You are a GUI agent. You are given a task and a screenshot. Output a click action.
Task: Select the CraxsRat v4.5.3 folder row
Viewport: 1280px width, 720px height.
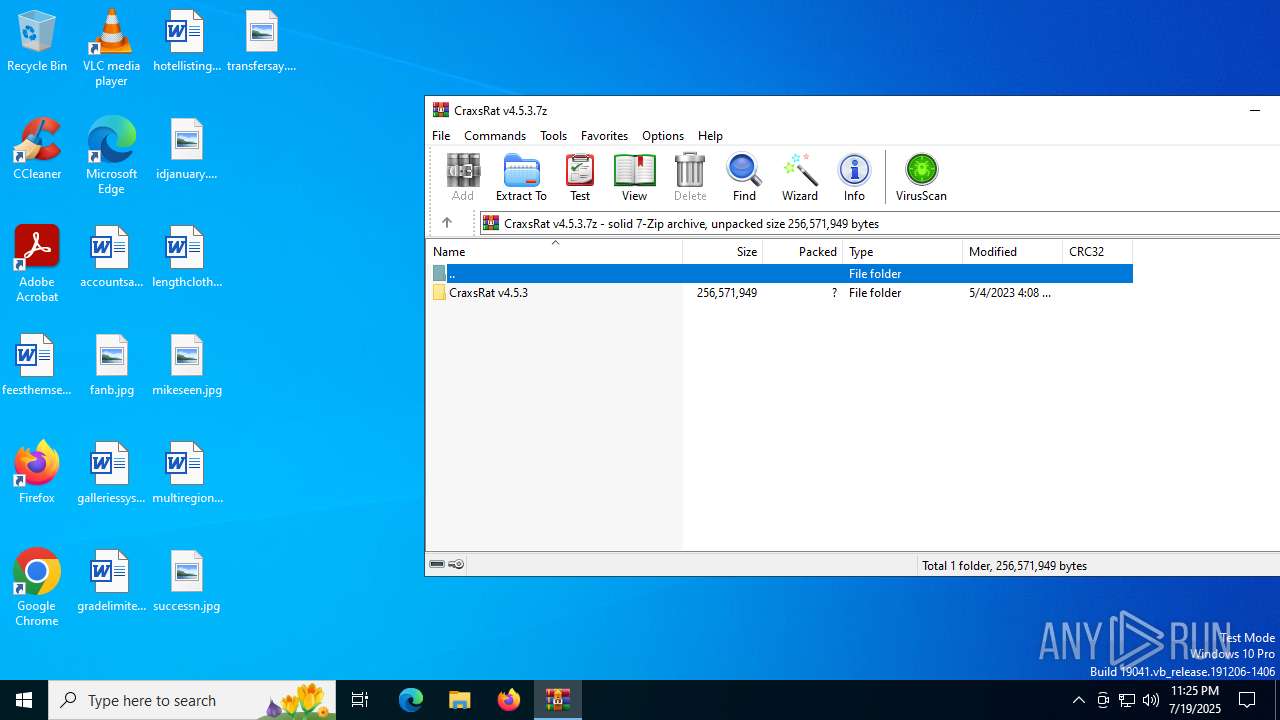780,293
